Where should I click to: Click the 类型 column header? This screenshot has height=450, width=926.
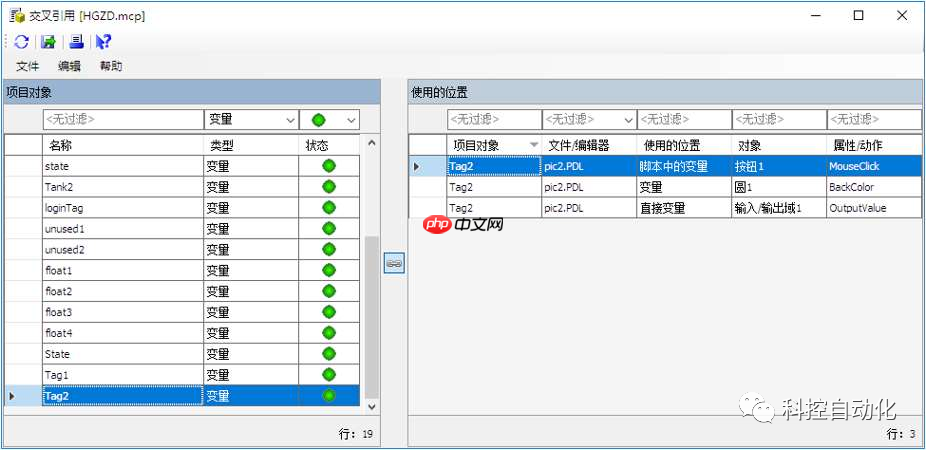pyautogui.click(x=251, y=145)
